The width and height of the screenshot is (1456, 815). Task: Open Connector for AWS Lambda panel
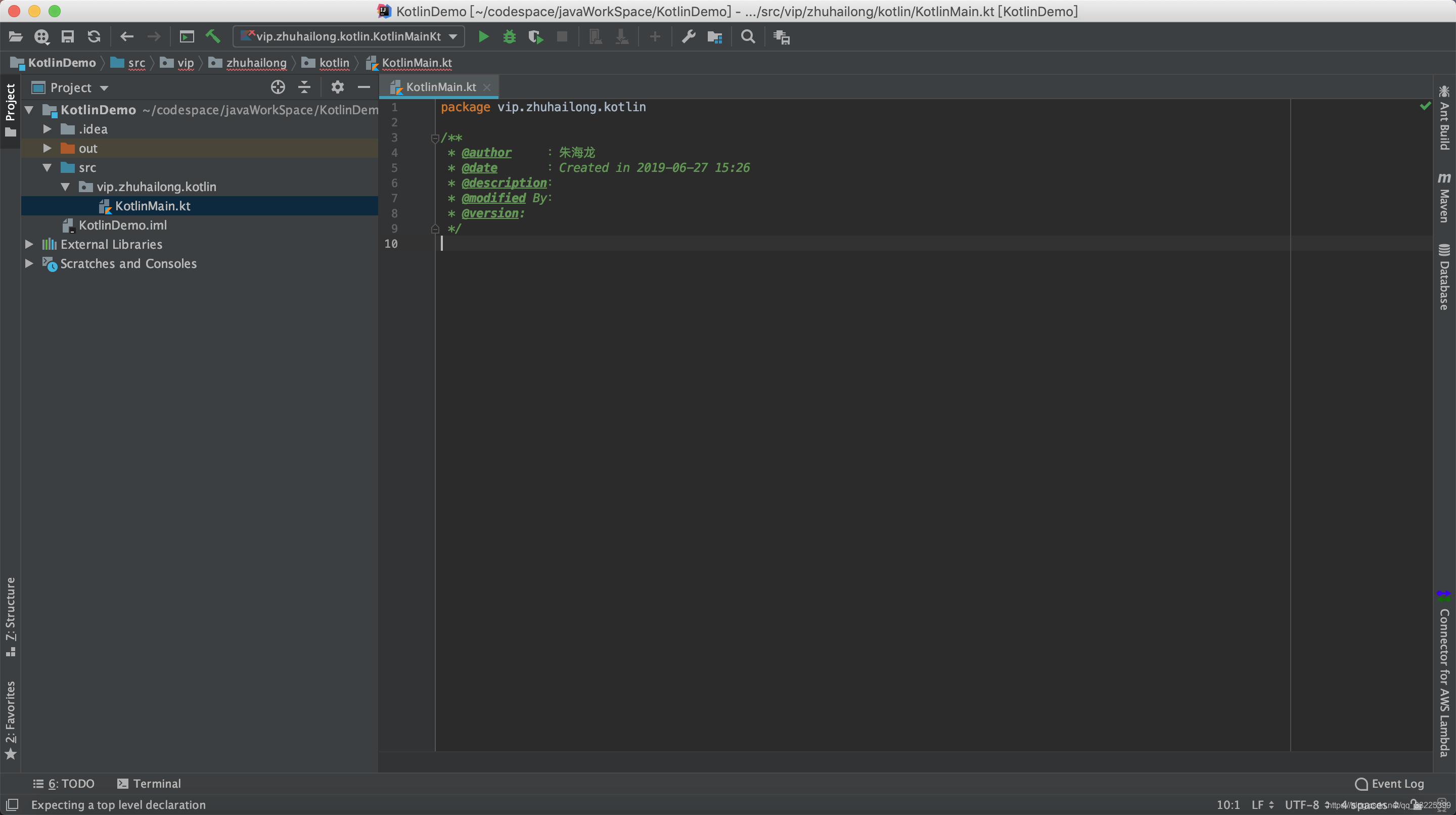point(1444,674)
